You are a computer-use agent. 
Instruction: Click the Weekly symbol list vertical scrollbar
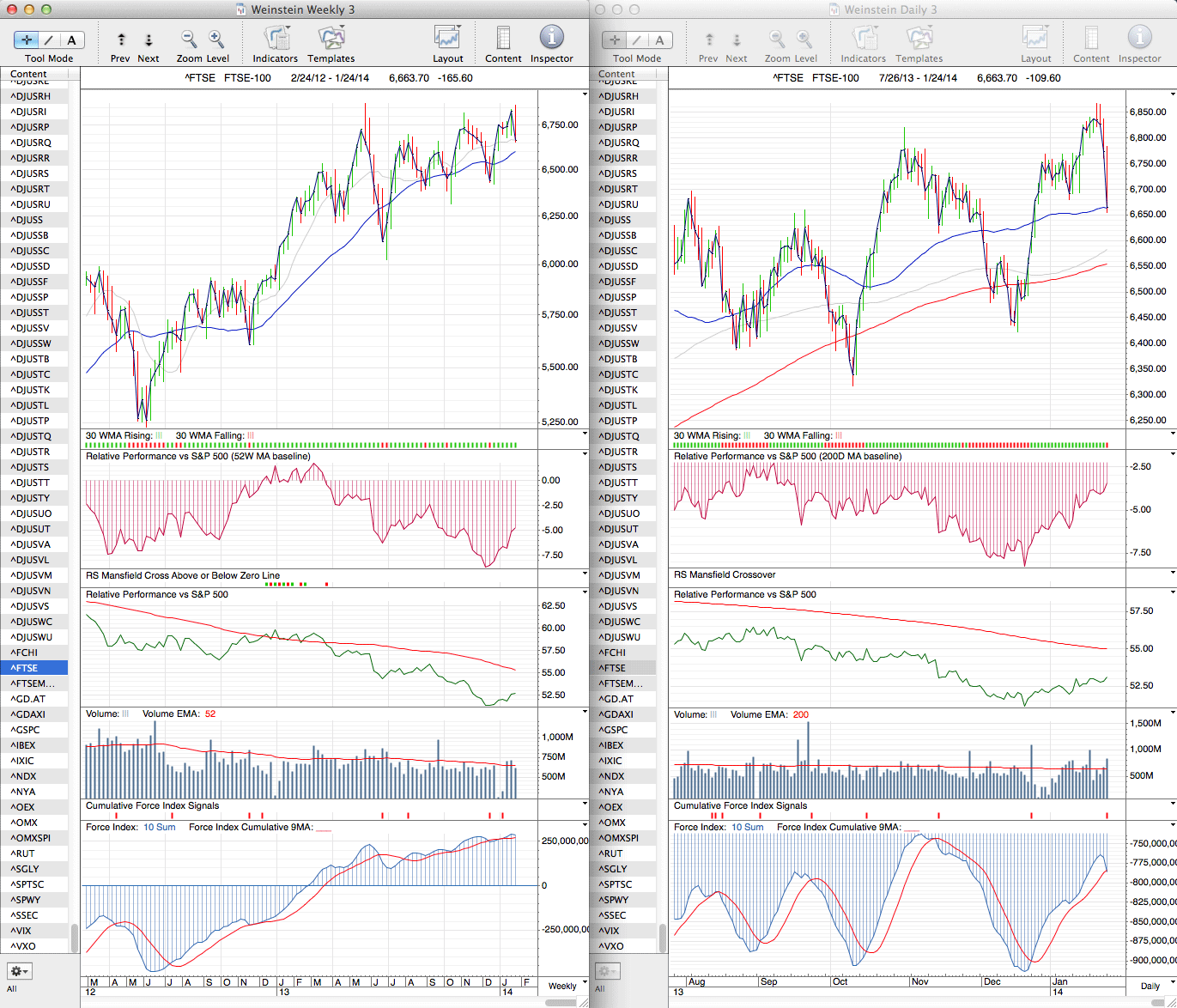click(75, 938)
